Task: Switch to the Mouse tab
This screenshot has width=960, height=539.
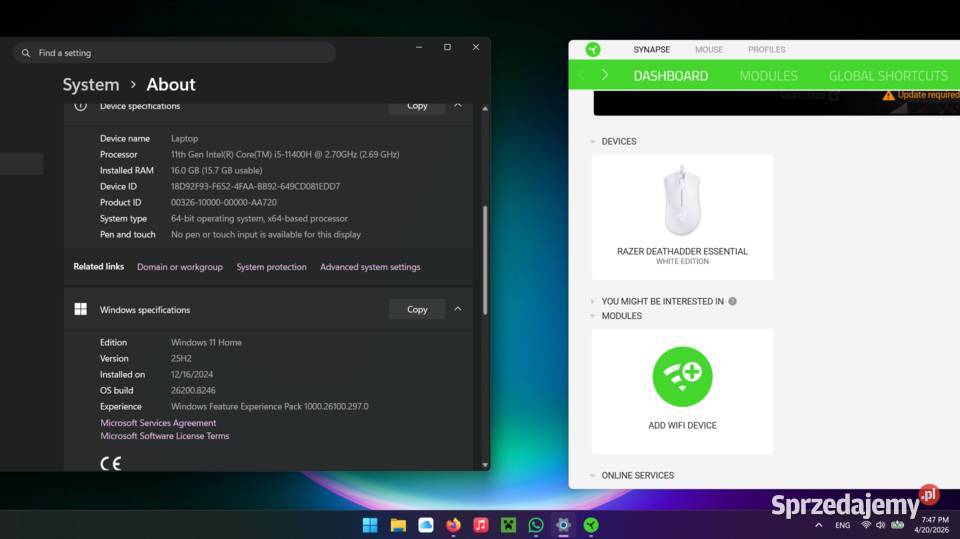Action: [708, 49]
